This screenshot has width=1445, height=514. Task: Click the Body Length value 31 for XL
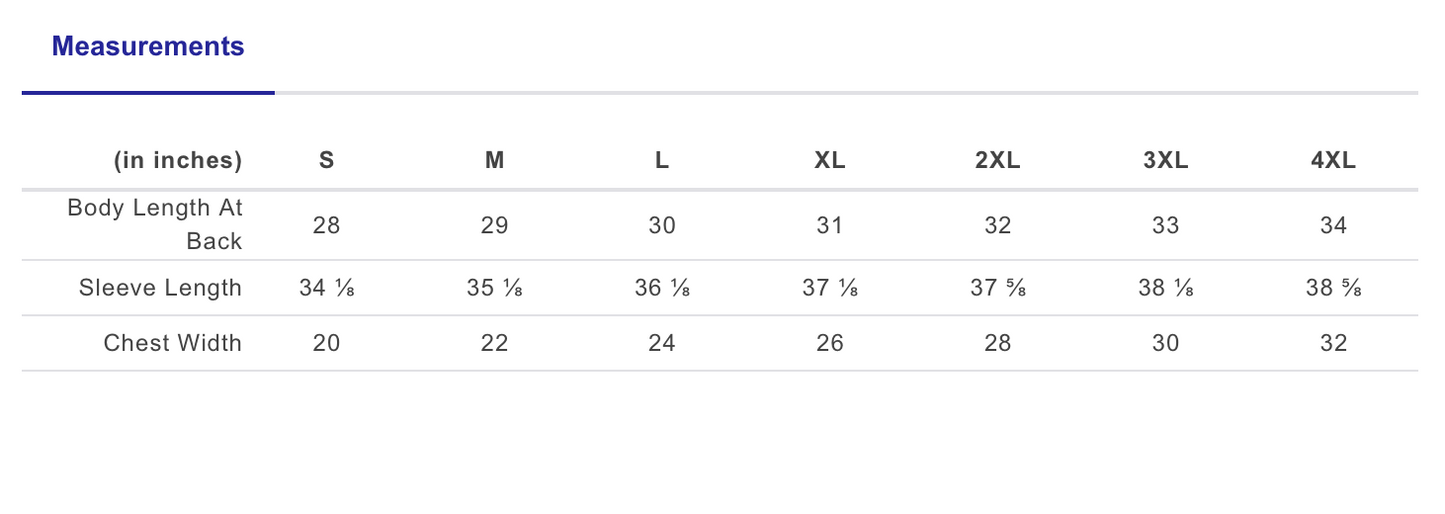click(830, 225)
